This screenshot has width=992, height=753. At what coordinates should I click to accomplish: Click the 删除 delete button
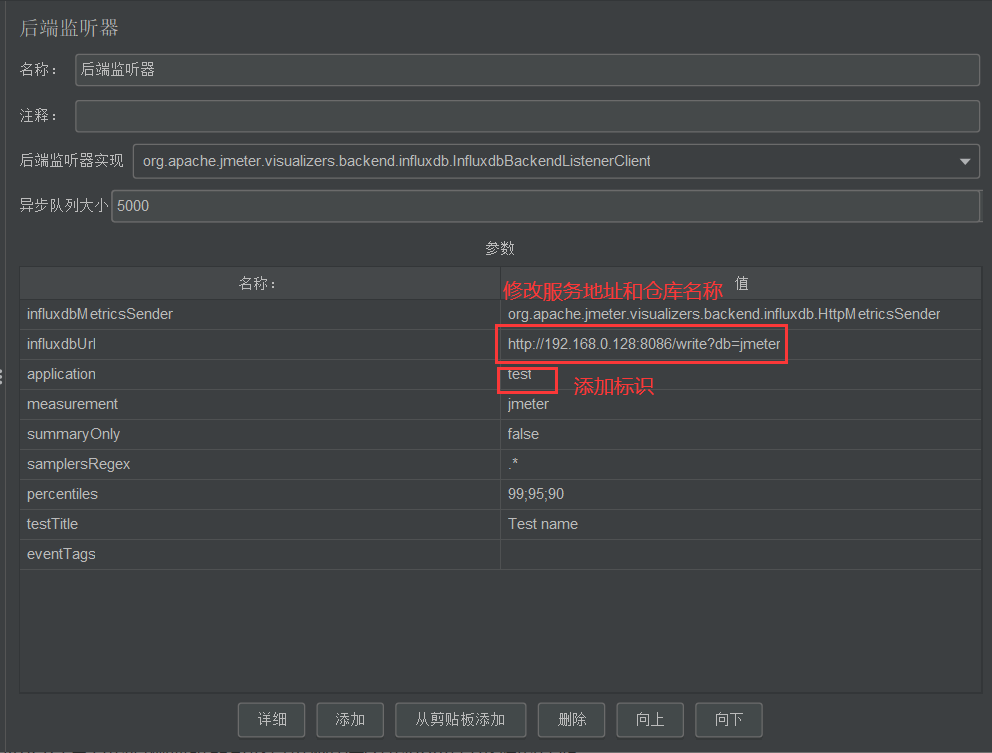(x=572, y=719)
